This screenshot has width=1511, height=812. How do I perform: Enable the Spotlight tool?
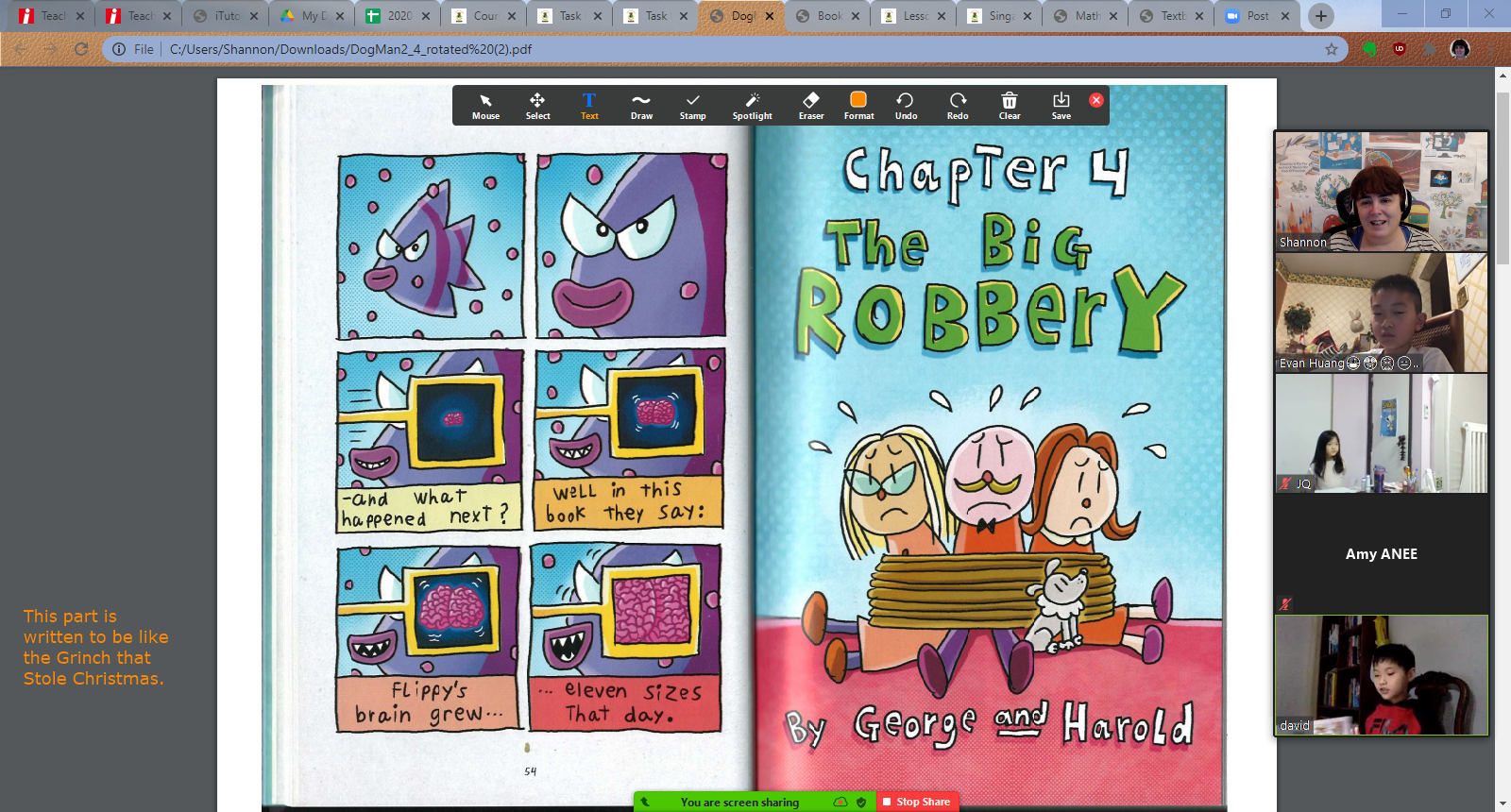[752, 106]
